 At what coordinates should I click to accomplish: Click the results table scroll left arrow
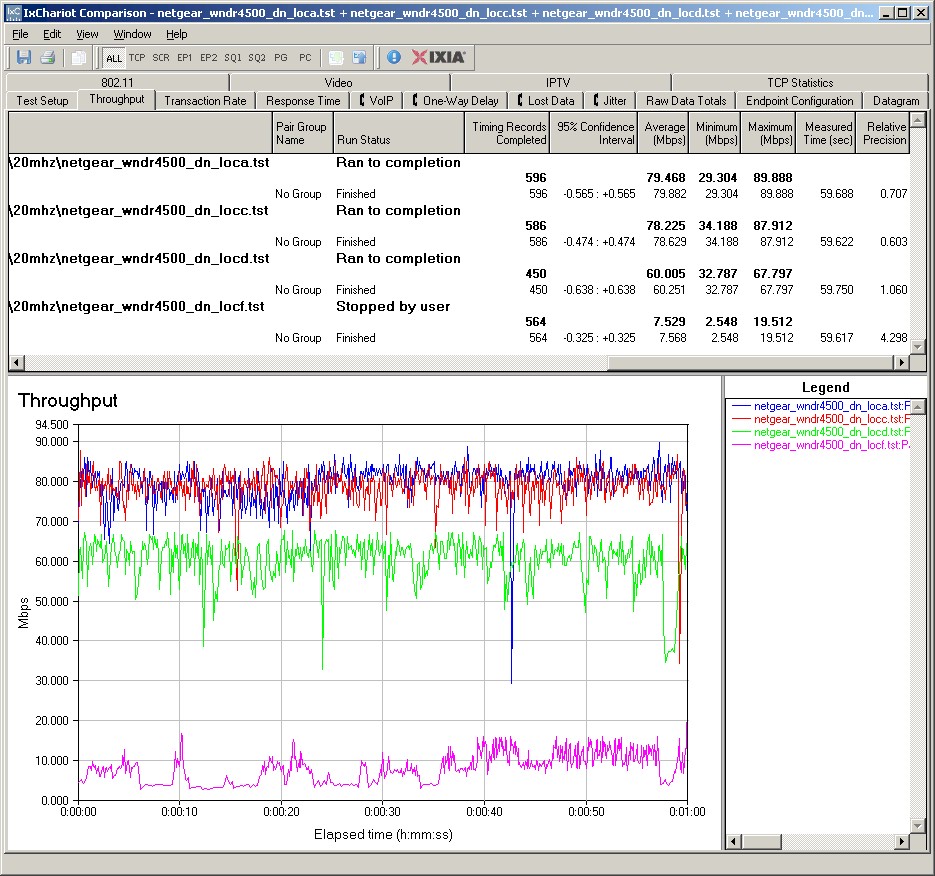point(16,362)
